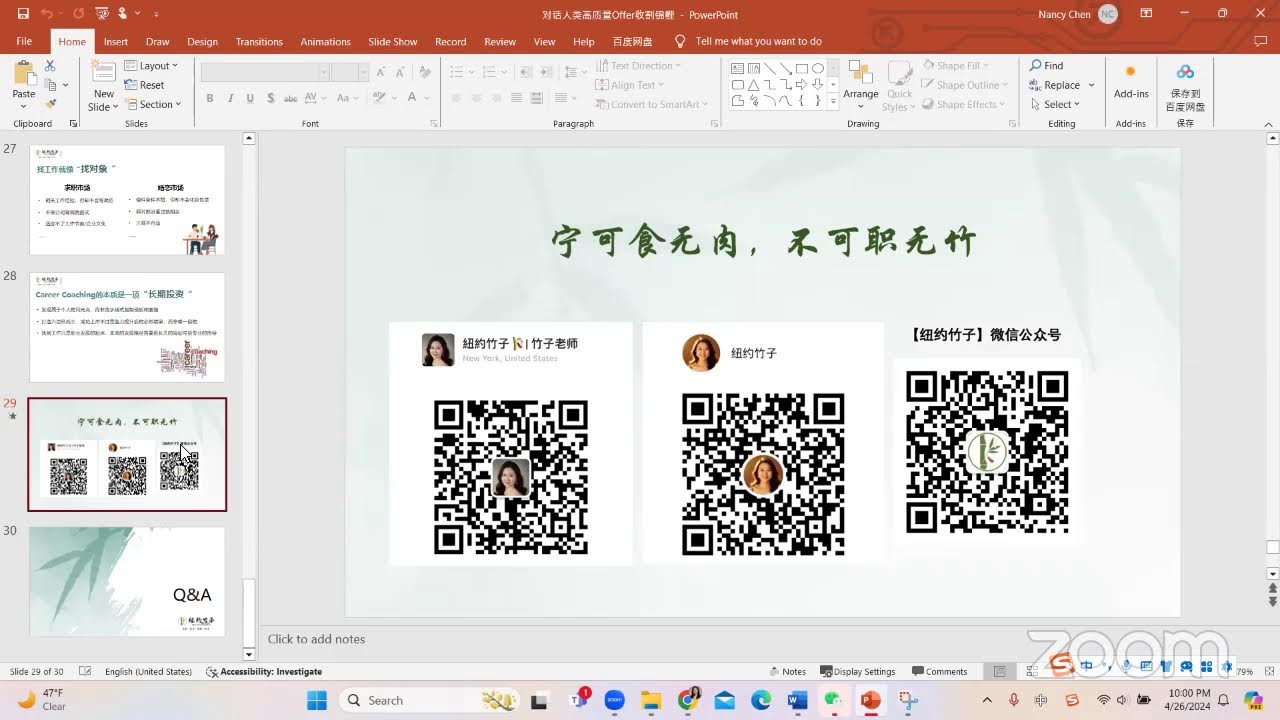Toggle Italic formatting
This screenshot has height=720, width=1280.
pos(229,98)
